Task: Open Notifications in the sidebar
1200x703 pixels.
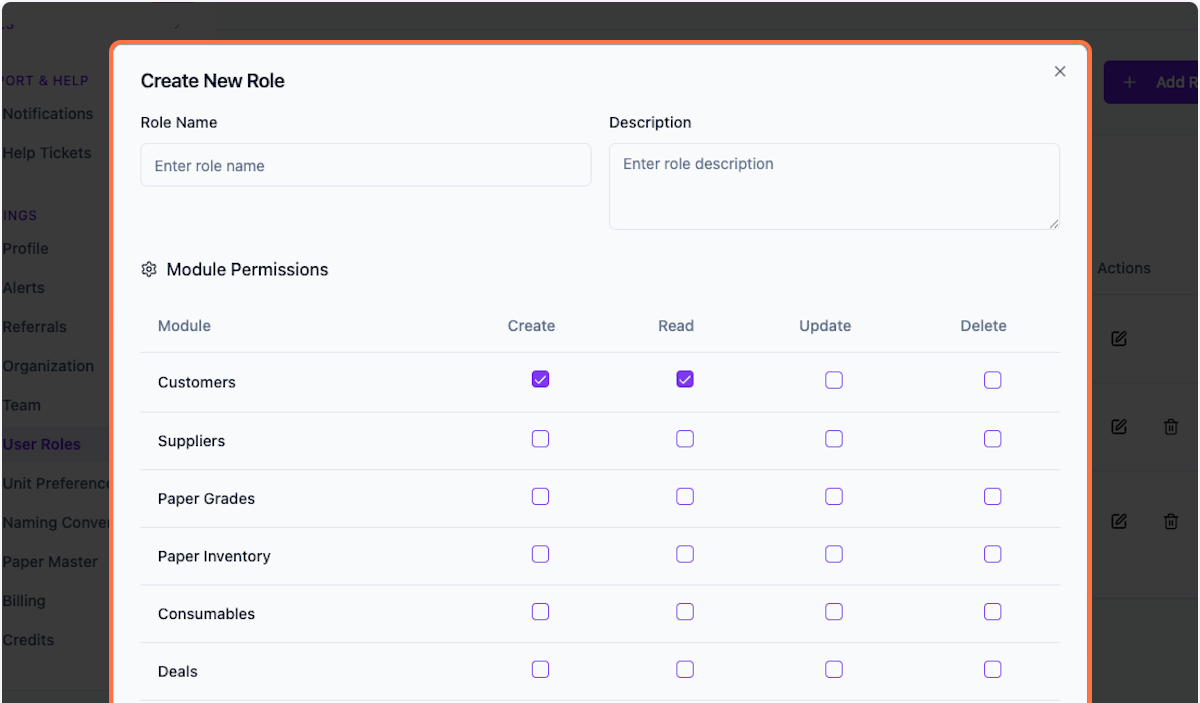Action: (47, 113)
